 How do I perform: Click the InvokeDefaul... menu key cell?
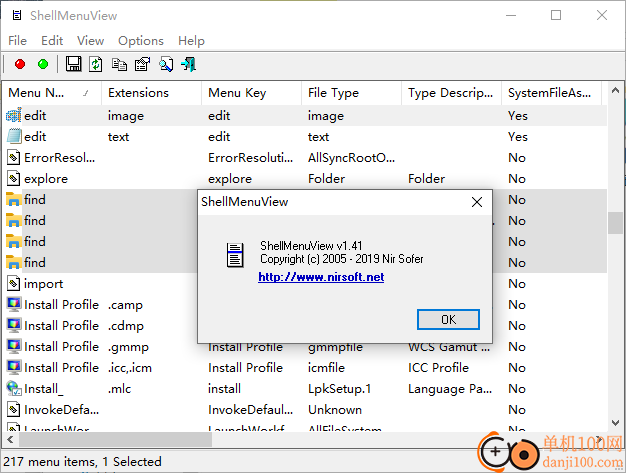[x=250, y=410]
